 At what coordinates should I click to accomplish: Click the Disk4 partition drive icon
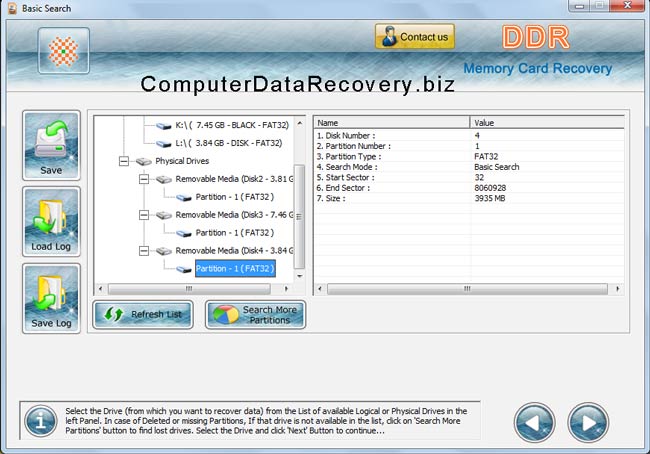184,269
